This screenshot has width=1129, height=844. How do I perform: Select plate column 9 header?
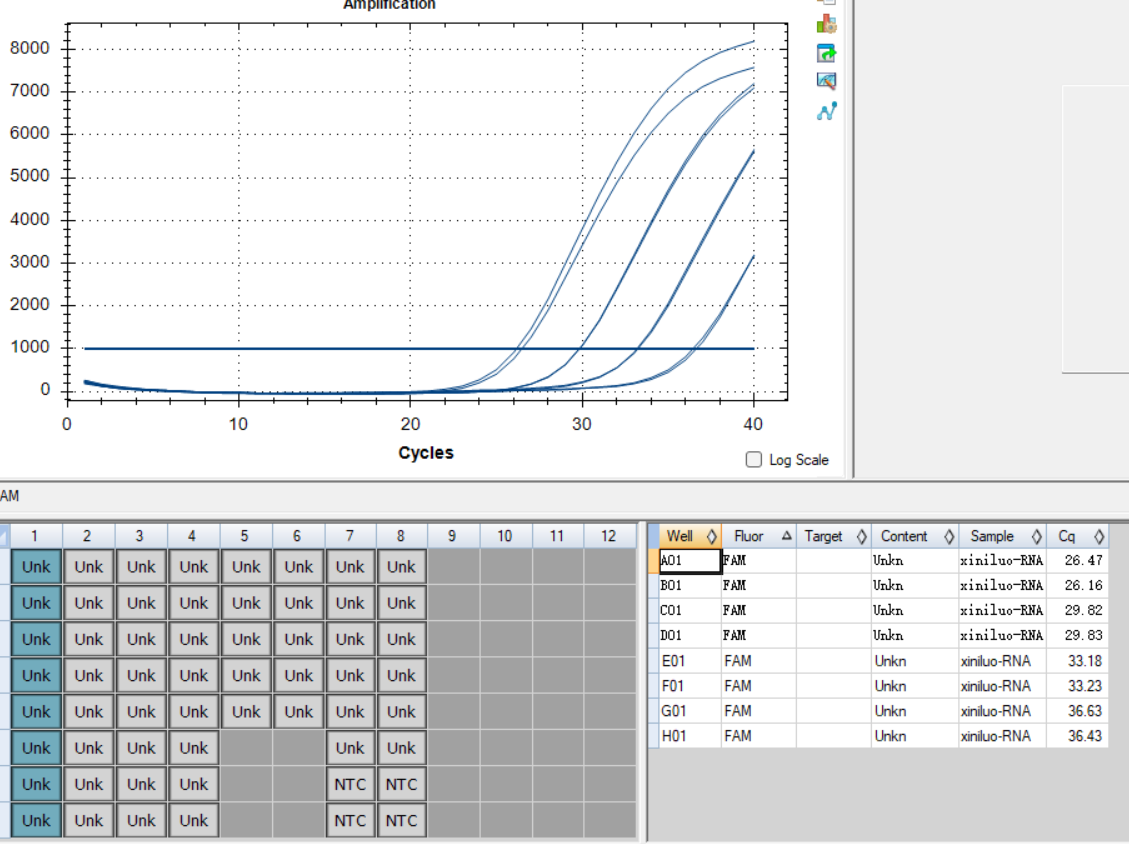pos(452,536)
